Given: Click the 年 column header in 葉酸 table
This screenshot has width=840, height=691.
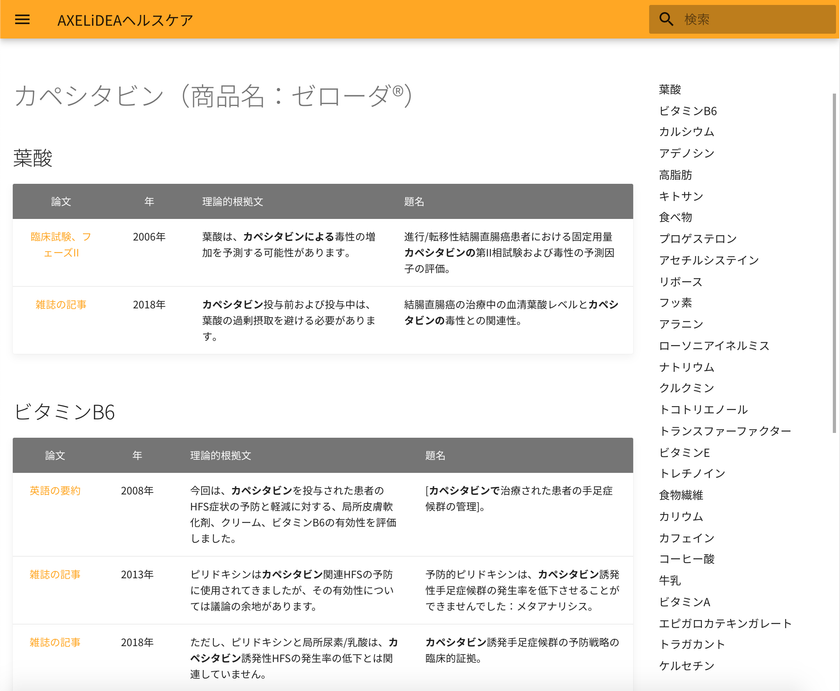Looking at the screenshot, I should point(149,202).
